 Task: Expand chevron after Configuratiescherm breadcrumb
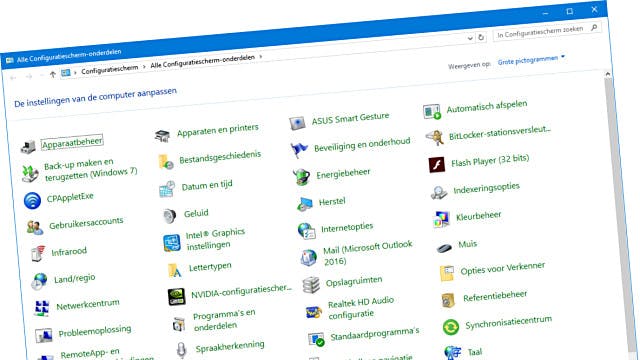click(144, 66)
